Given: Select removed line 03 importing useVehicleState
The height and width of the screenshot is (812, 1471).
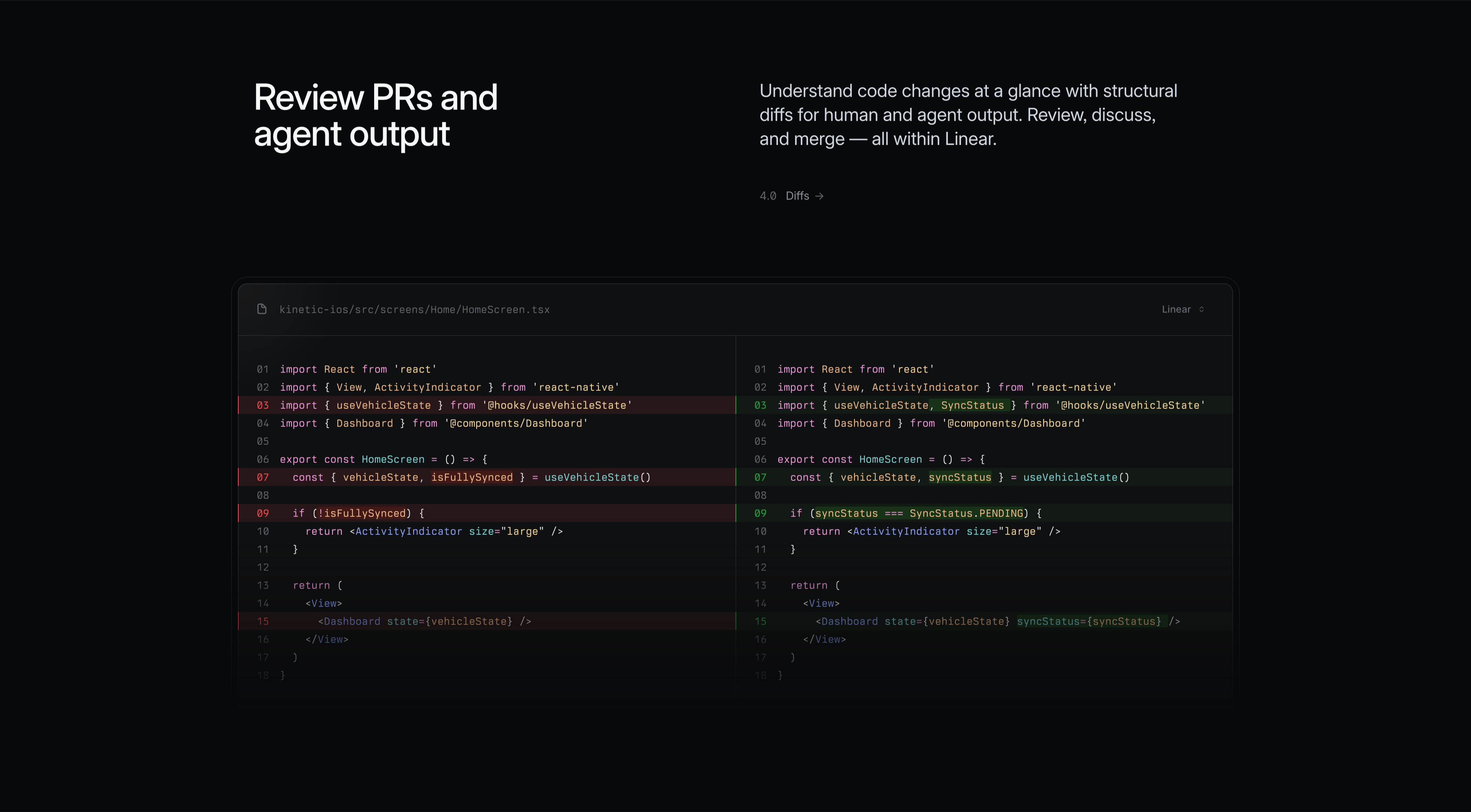Looking at the screenshot, I should (x=487, y=405).
